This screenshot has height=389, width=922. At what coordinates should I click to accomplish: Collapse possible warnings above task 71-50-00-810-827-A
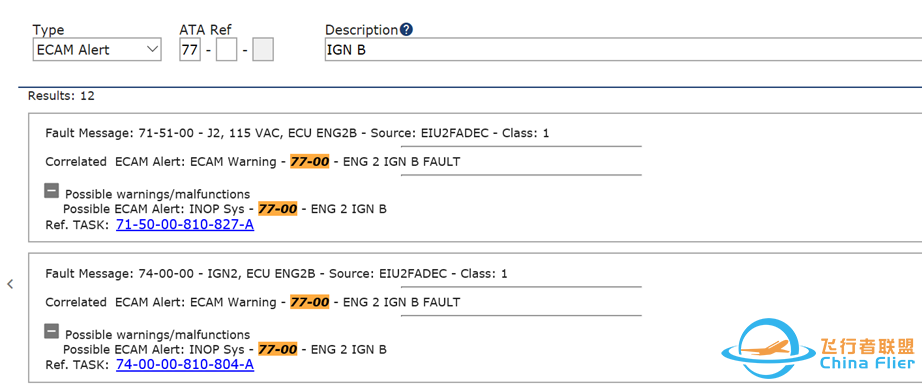click(x=52, y=190)
